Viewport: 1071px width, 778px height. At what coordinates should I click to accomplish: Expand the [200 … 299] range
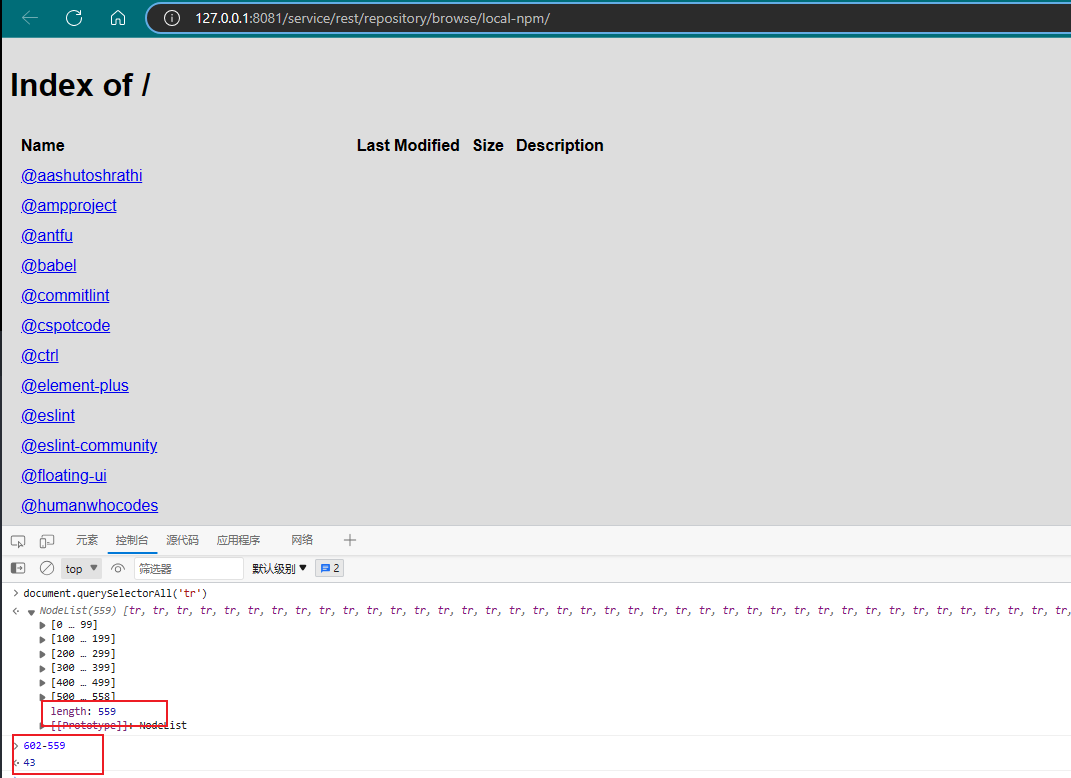[x=43, y=654]
